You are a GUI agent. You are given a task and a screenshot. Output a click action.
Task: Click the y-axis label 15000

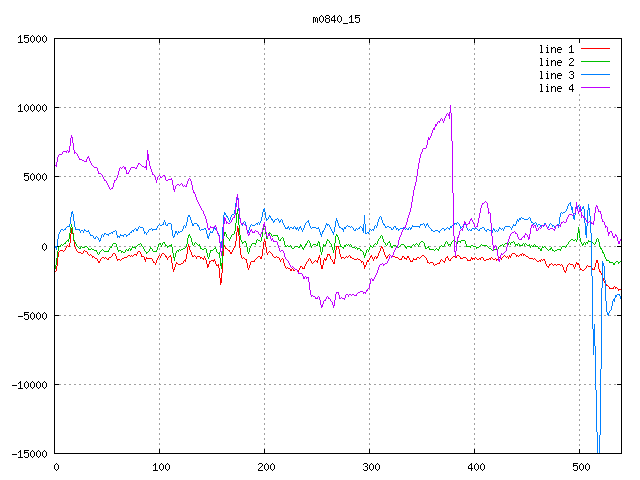coord(32,39)
